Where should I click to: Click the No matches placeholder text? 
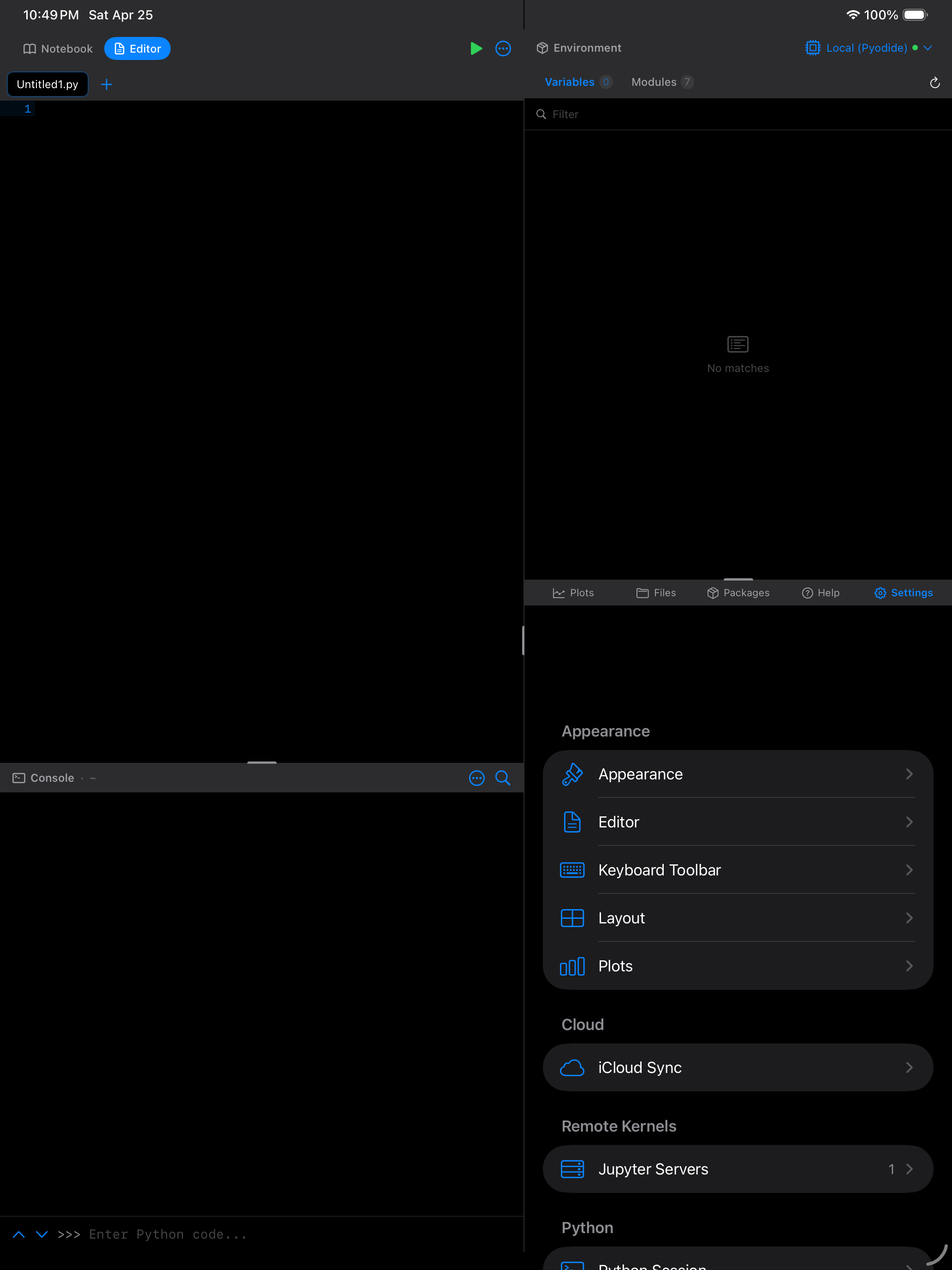coord(738,368)
